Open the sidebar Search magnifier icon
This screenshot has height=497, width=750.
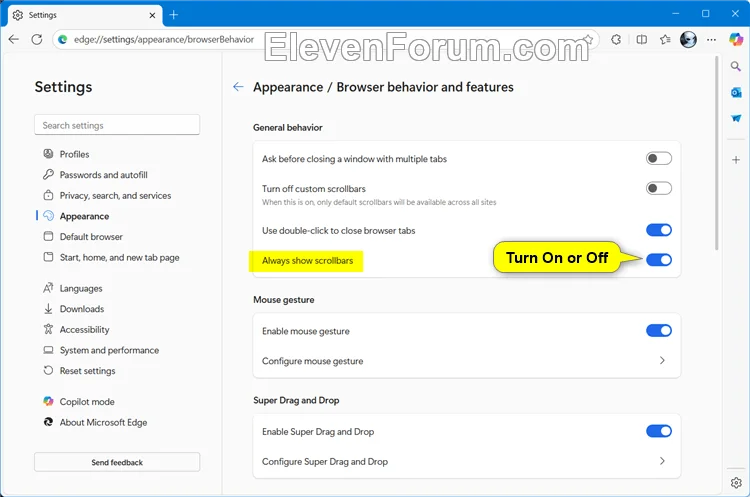(736, 66)
